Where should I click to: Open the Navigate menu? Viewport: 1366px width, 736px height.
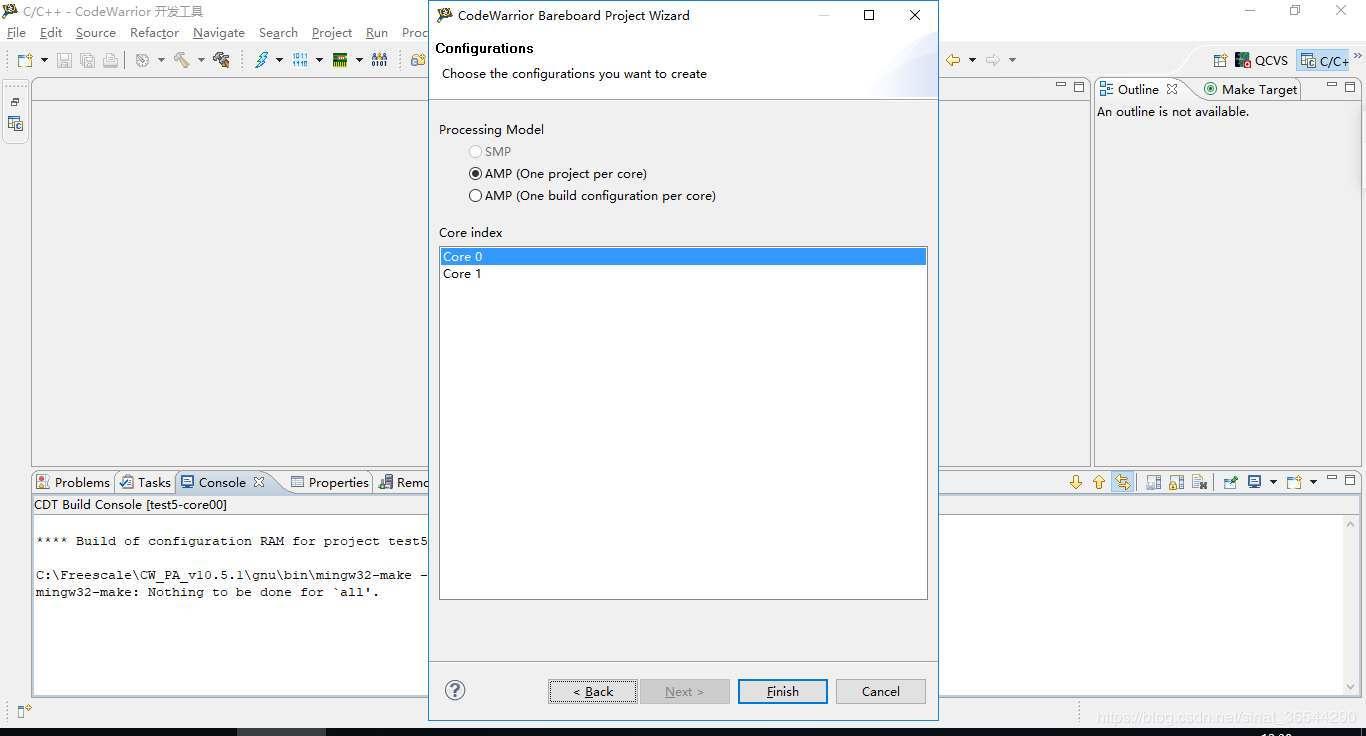pyautogui.click(x=218, y=33)
